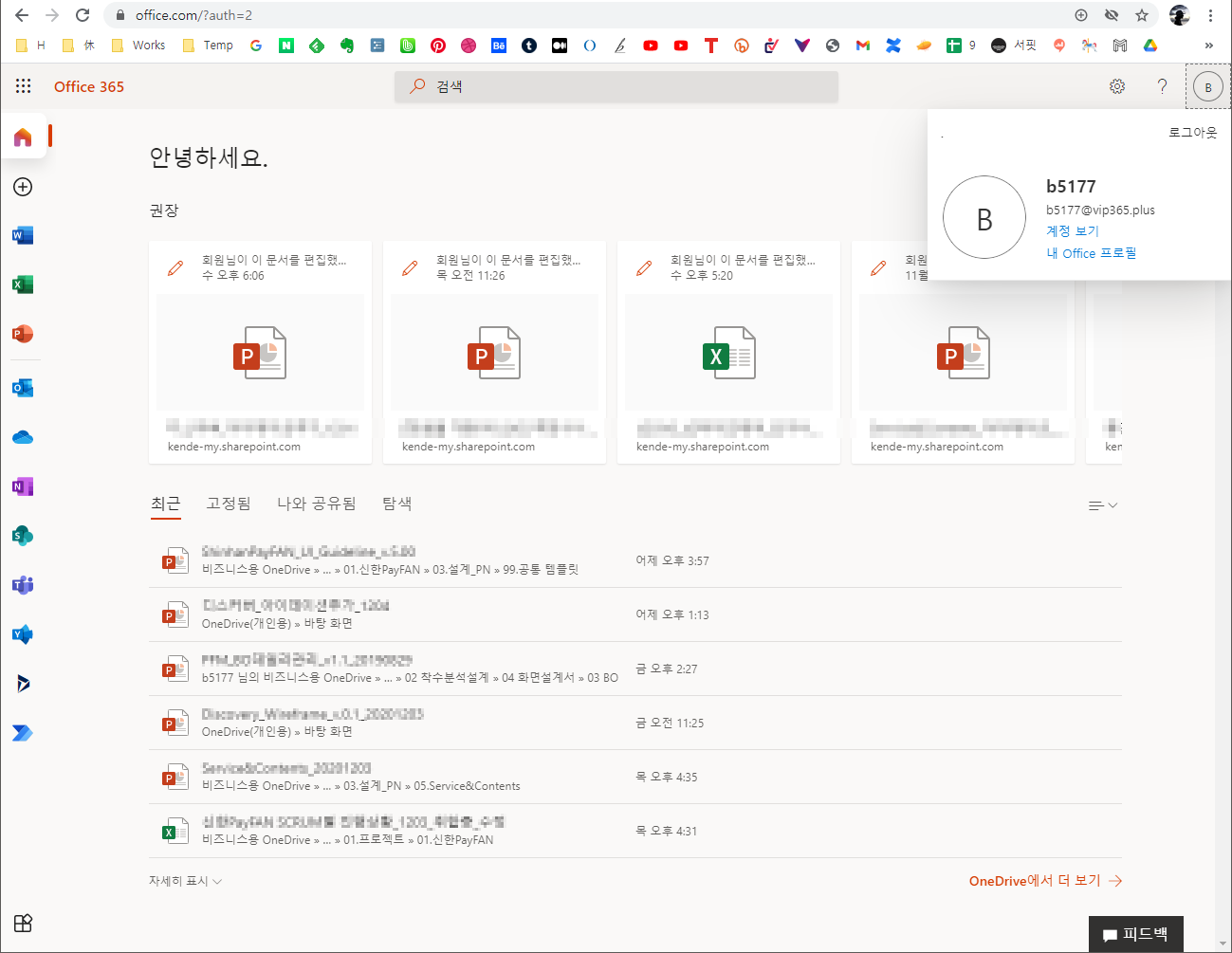Open the app launcher waffle grid
The width and height of the screenshot is (1232, 953).
(x=24, y=86)
